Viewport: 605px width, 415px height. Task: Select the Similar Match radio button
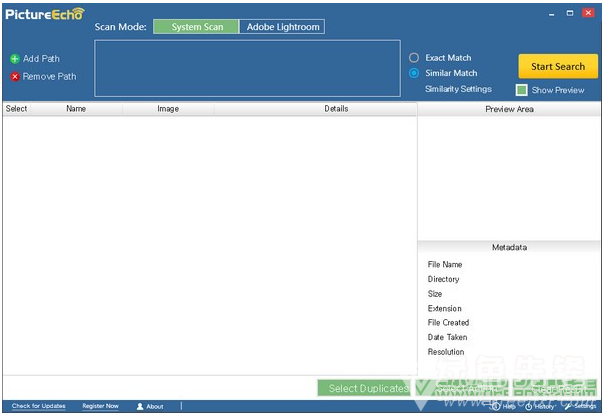pos(414,73)
